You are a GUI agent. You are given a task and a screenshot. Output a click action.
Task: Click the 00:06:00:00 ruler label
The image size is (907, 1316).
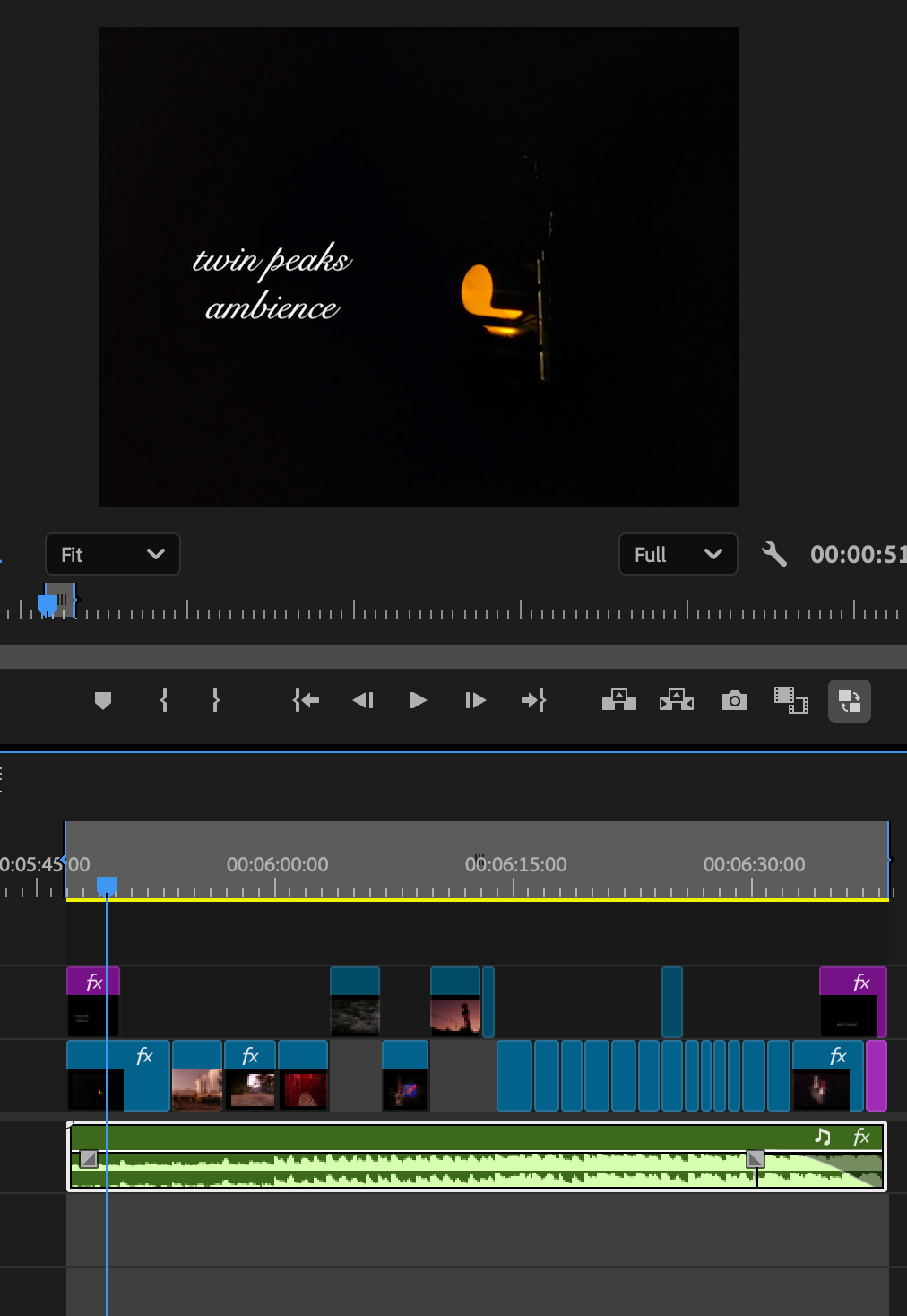[x=277, y=864]
